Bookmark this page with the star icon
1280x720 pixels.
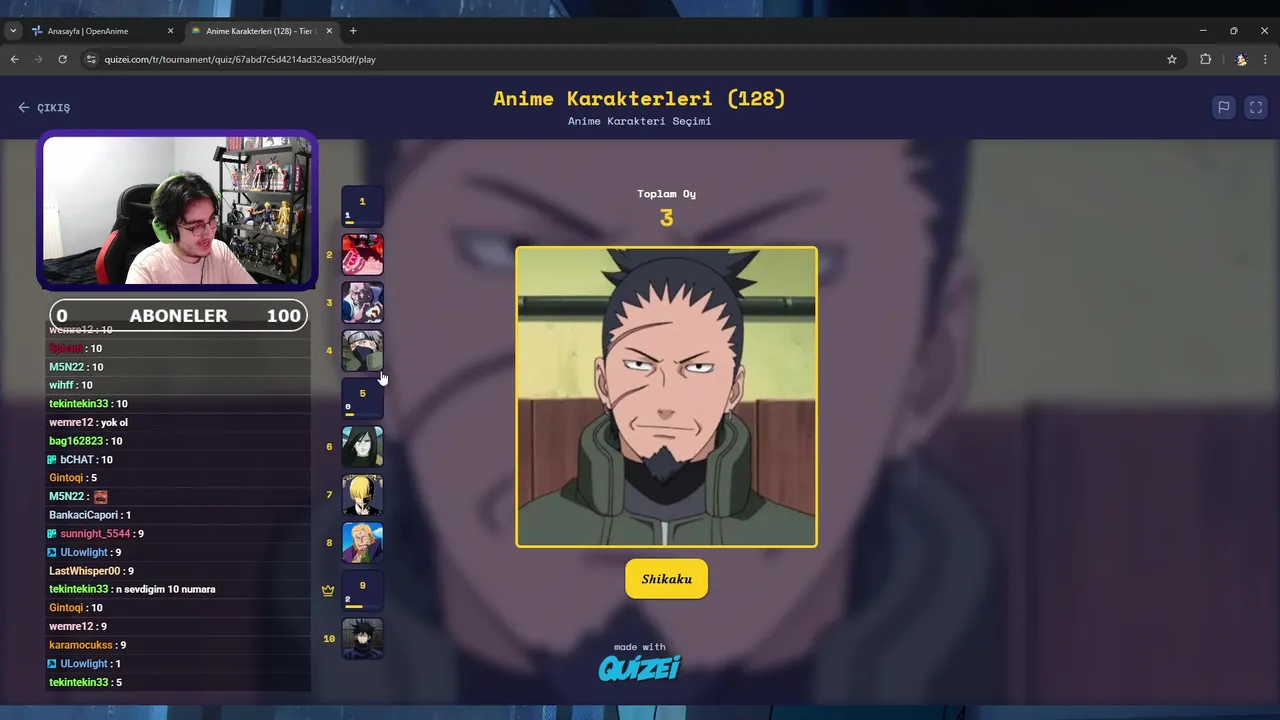[1172, 59]
